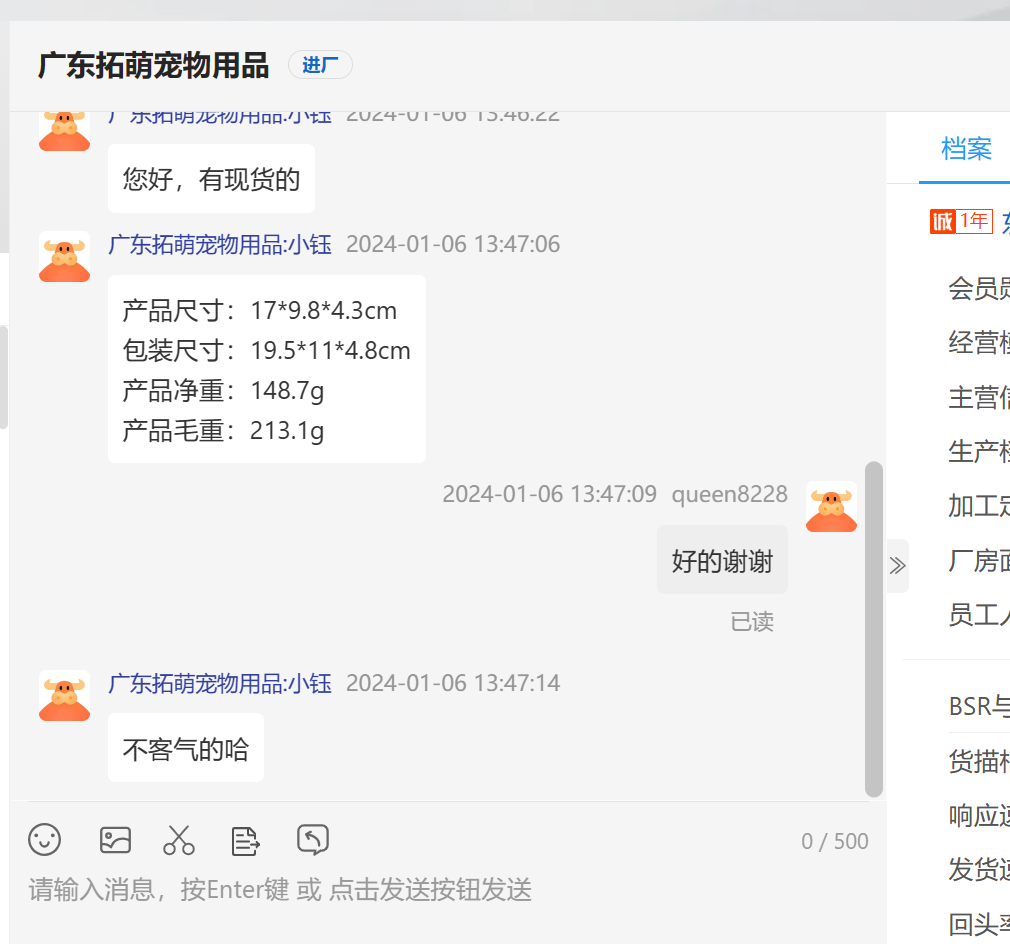Click the scissors screenshot icon
This screenshot has height=944, width=1010.
[x=179, y=840]
